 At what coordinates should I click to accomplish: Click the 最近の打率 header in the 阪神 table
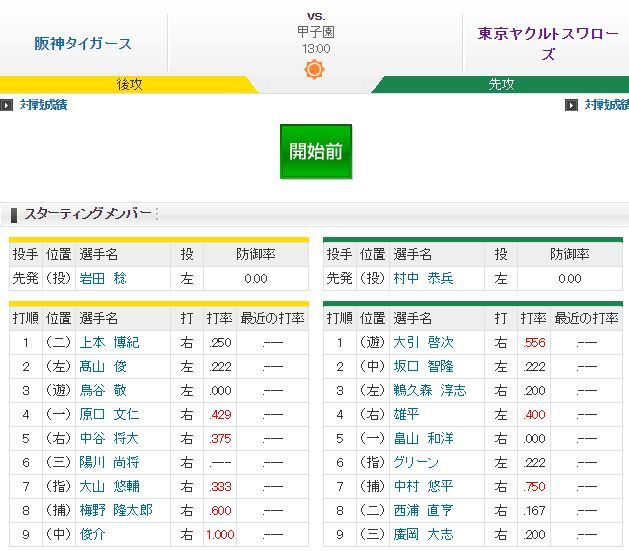click(272, 318)
